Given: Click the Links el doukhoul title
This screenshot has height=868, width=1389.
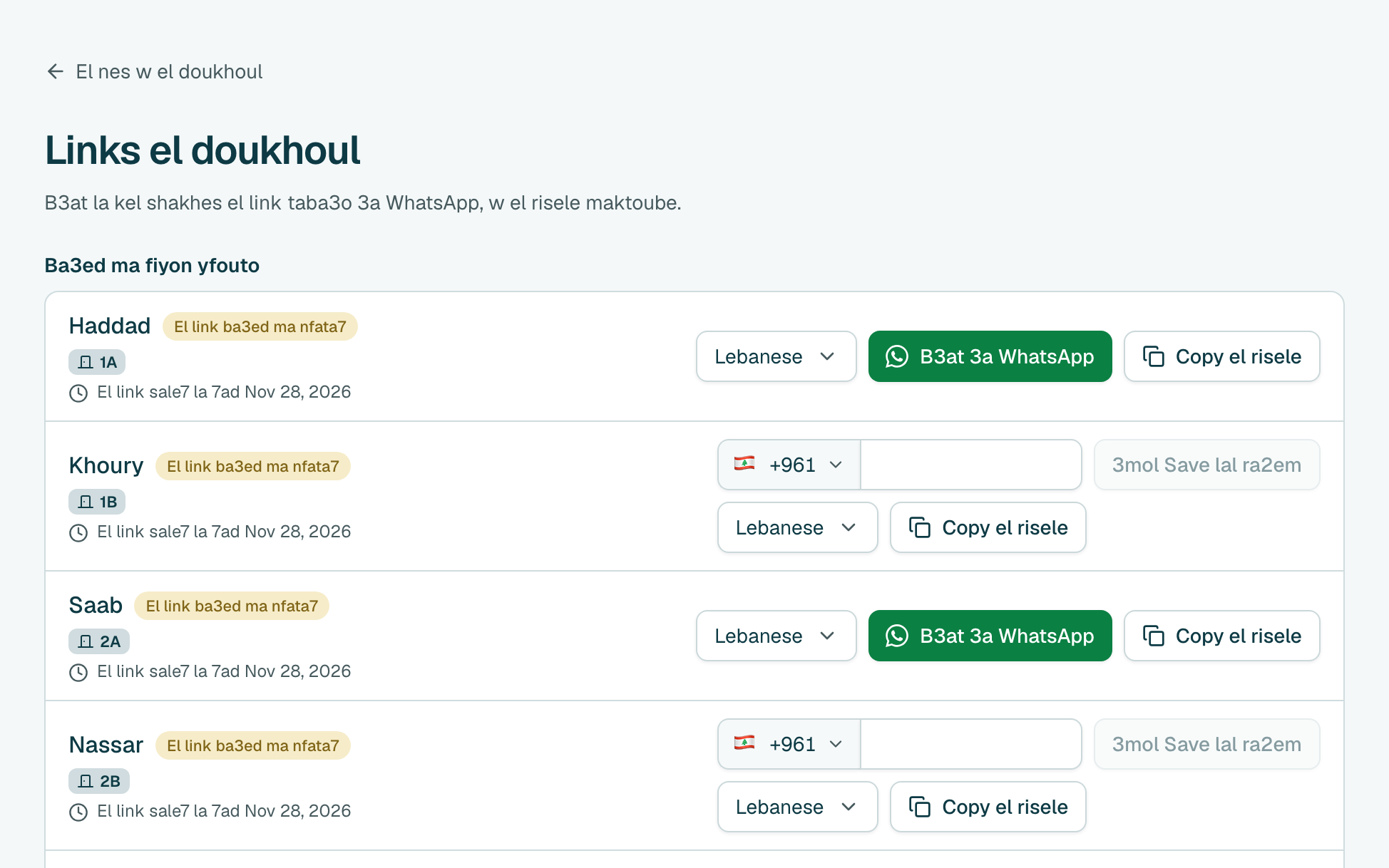Looking at the screenshot, I should tap(203, 150).
